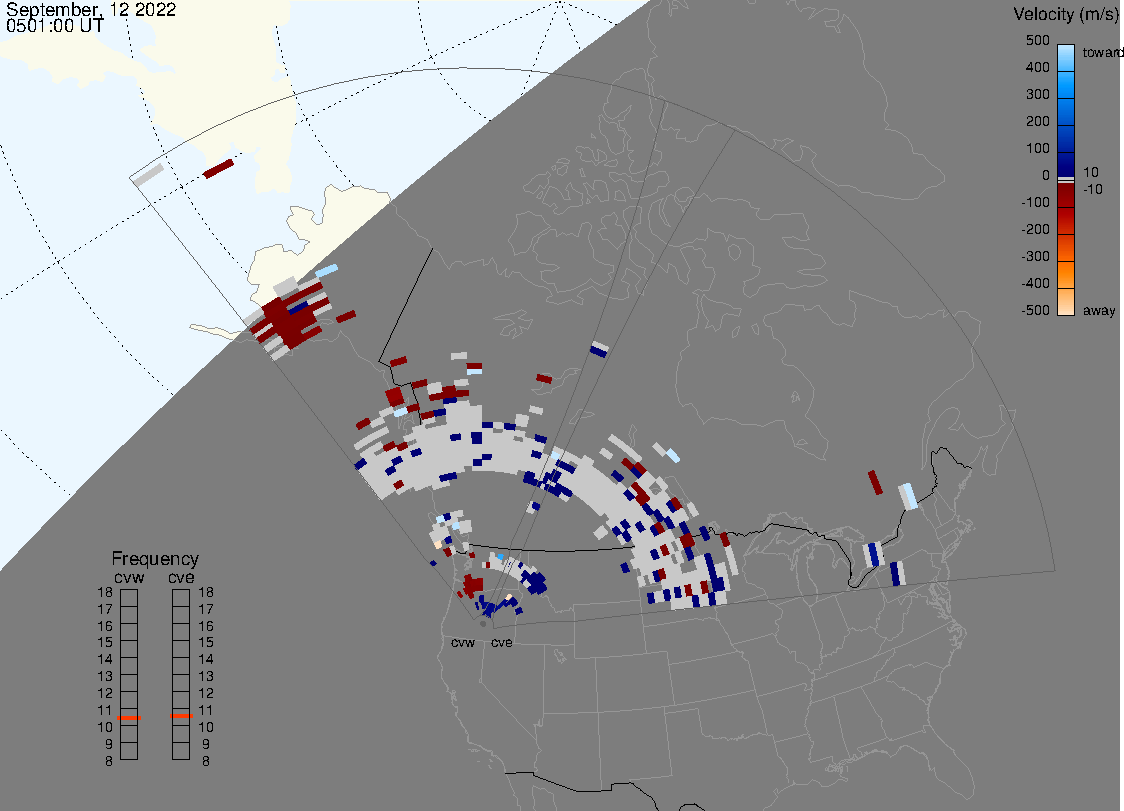Click the "cve" header above frequency bar
This screenshot has height=811, width=1124.
181,577
